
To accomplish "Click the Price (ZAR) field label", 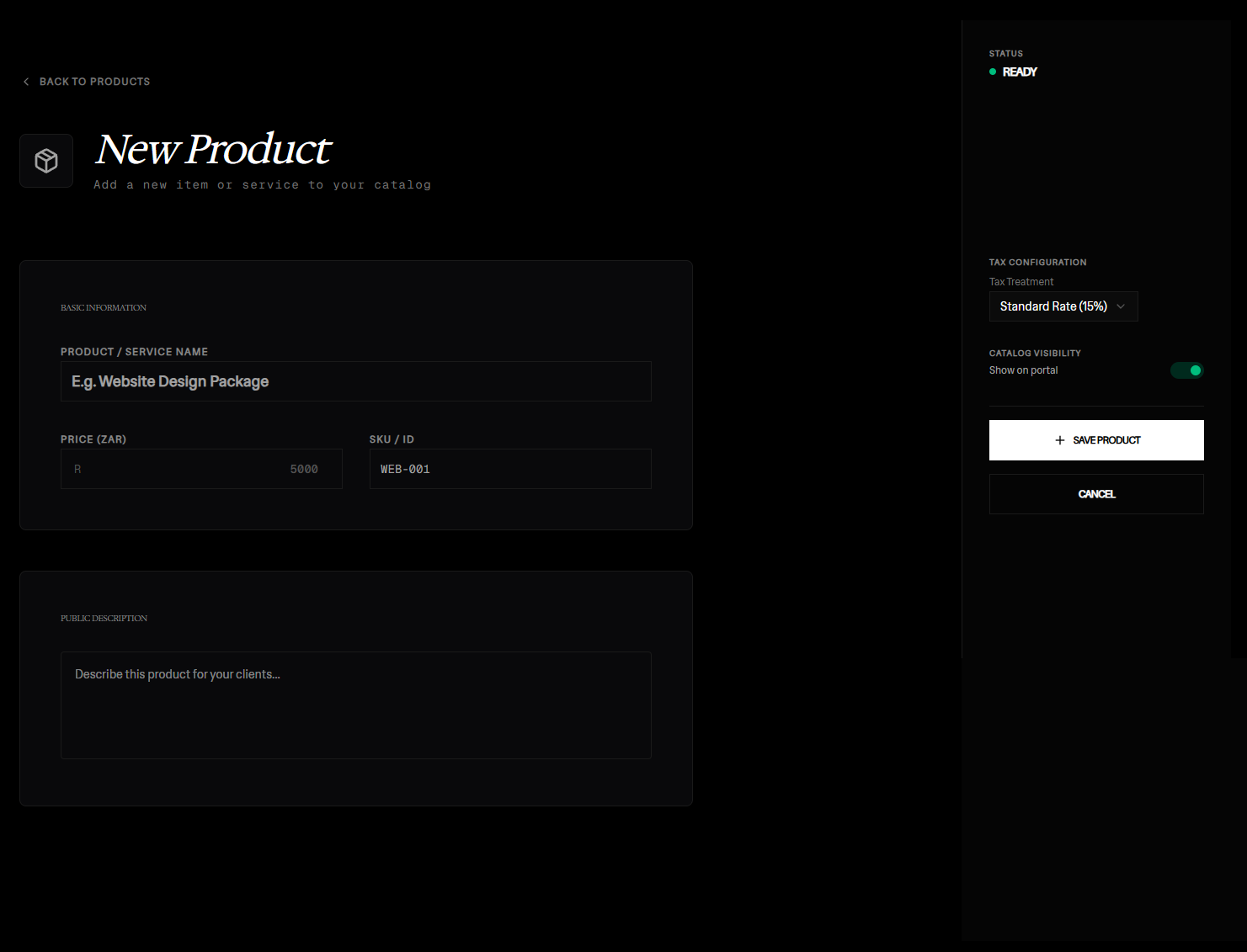I will [x=93, y=439].
